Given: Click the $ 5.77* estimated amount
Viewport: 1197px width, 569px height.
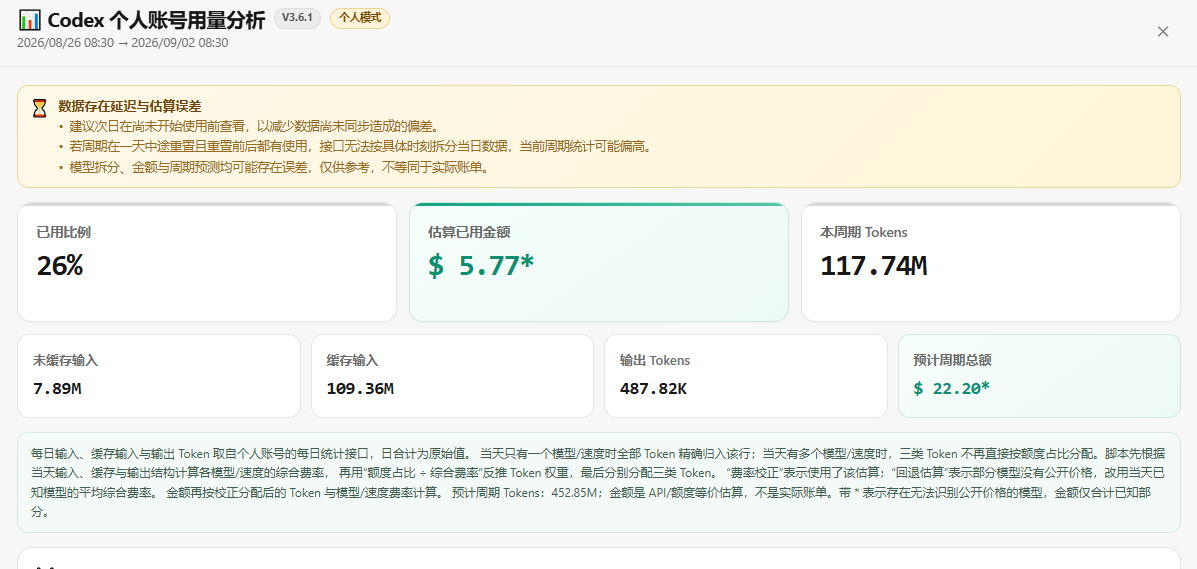Looking at the screenshot, I should pos(481,265).
